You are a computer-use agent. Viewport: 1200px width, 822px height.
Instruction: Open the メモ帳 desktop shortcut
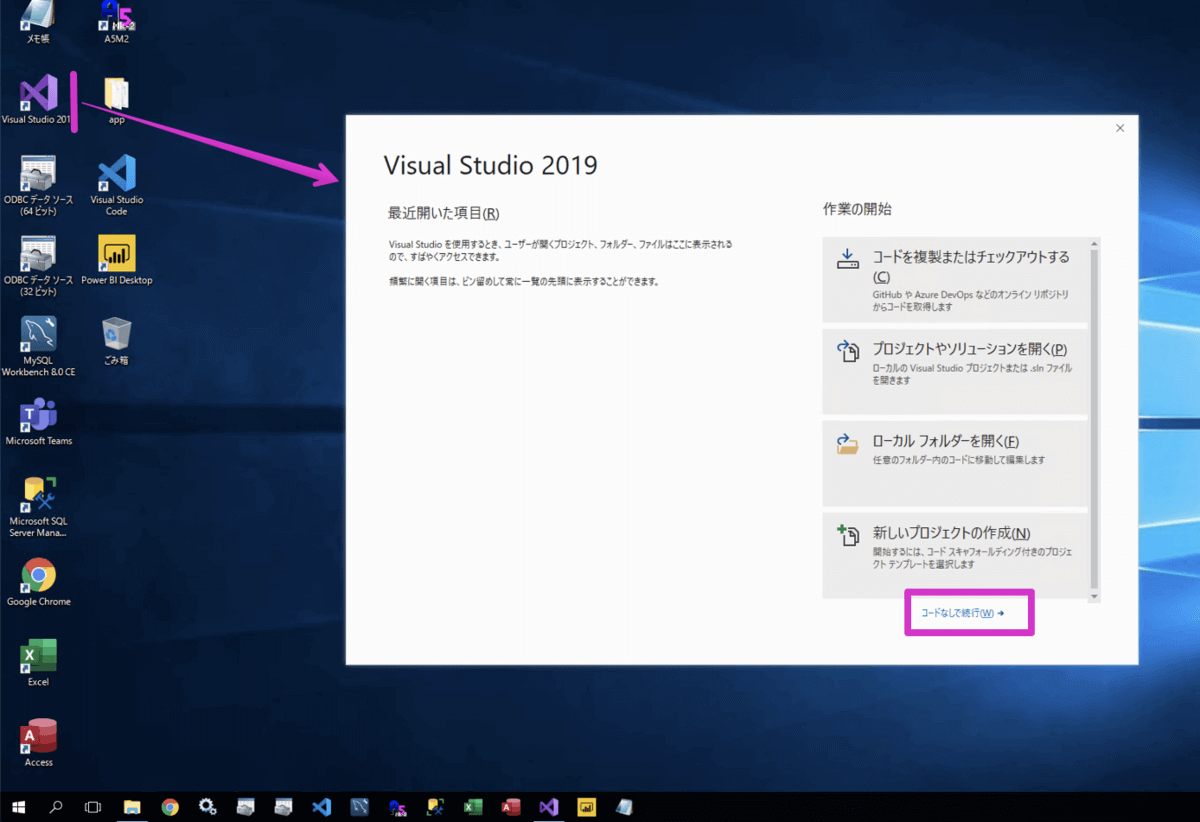tap(38, 20)
